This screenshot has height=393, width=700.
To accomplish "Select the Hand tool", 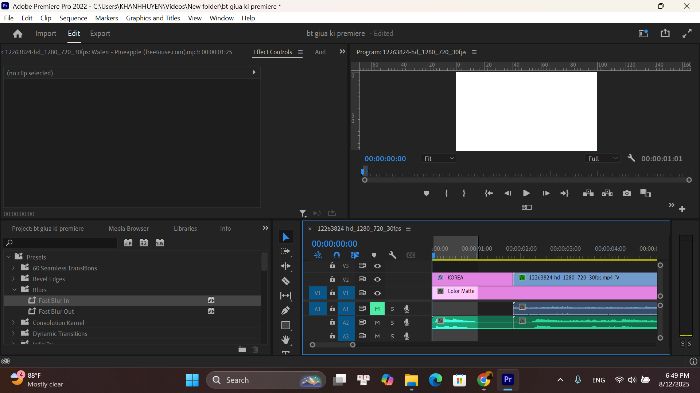I will (x=286, y=339).
